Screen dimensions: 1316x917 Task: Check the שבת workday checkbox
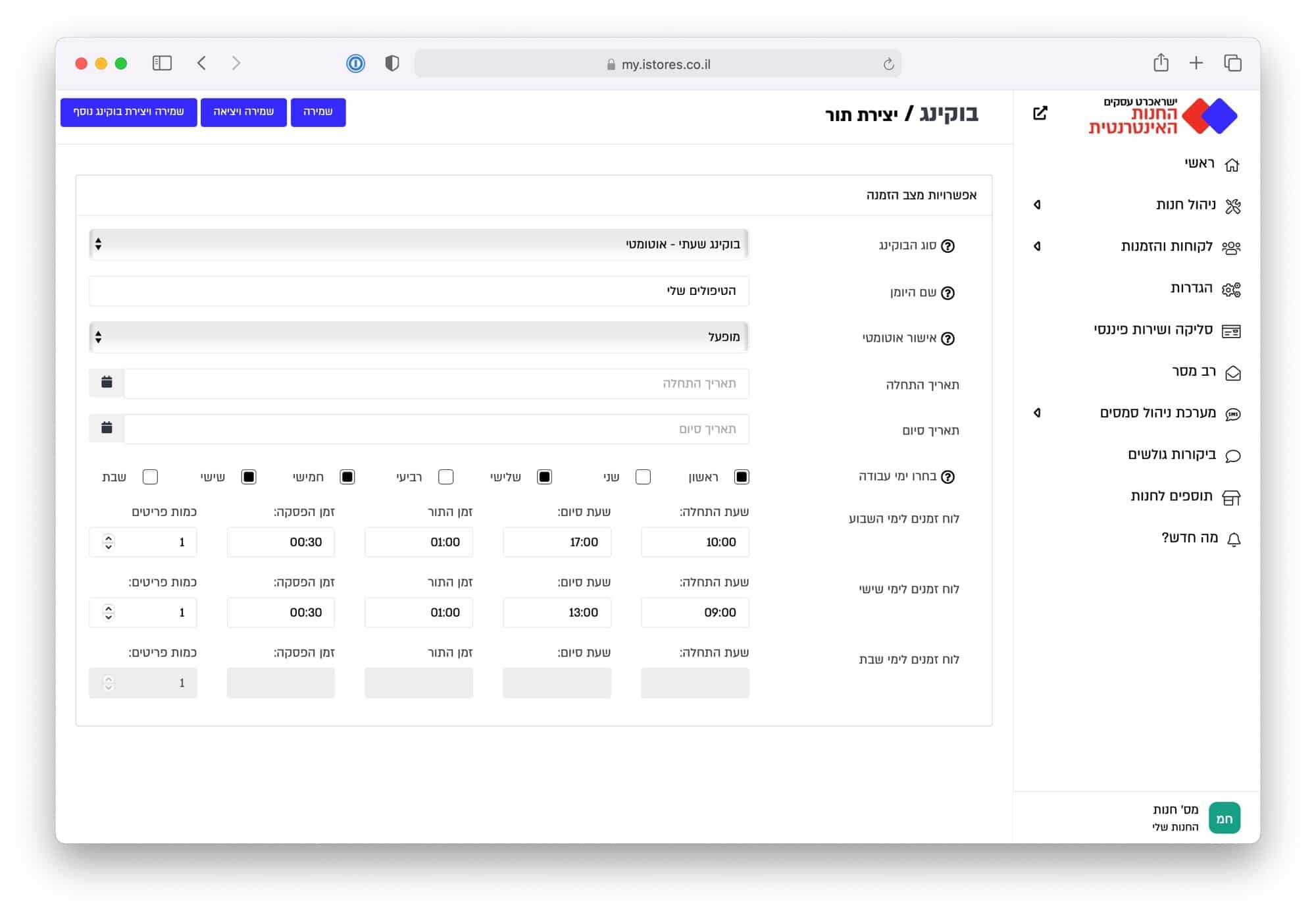pos(150,477)
